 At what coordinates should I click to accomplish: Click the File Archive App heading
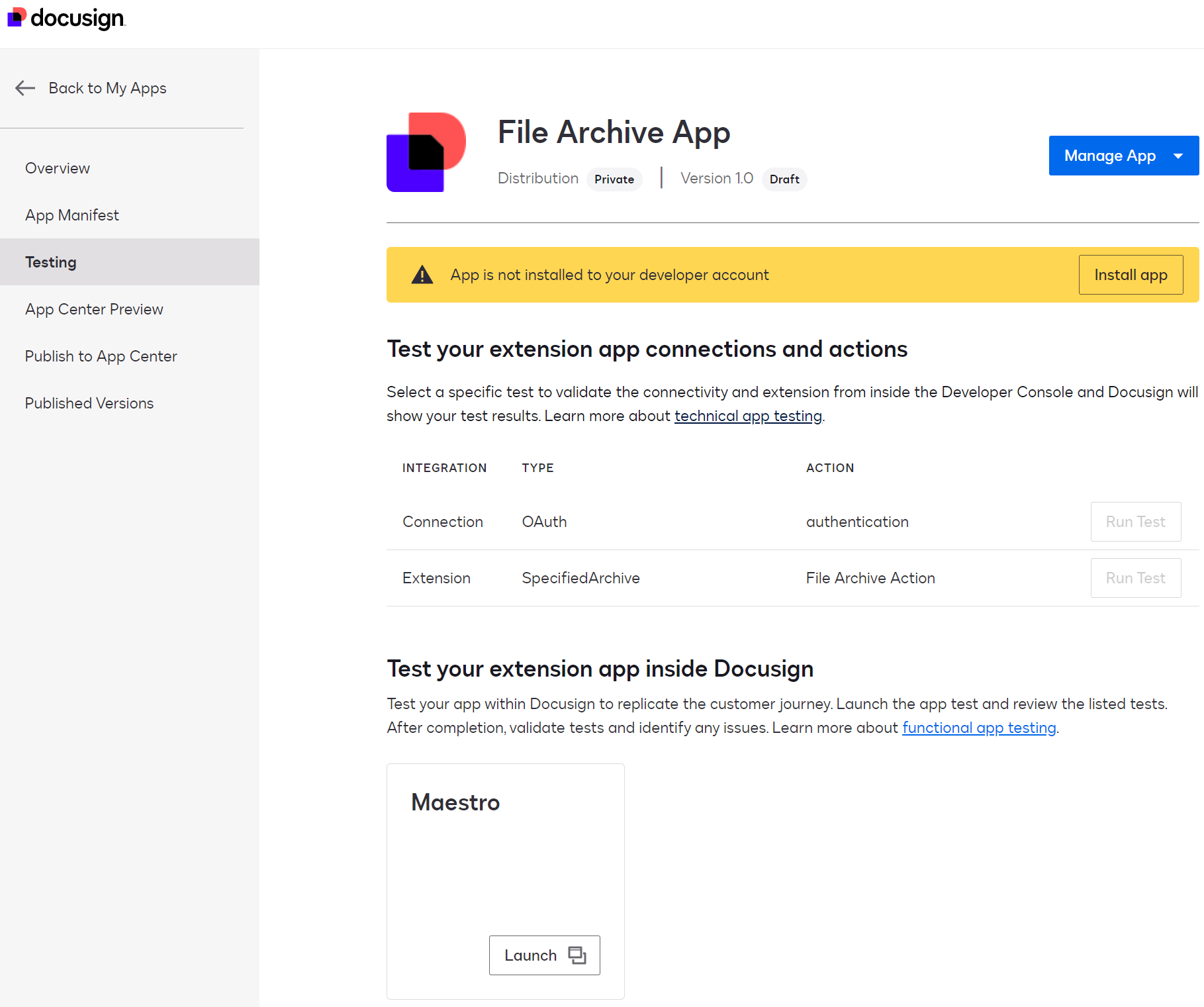[614, 132]
